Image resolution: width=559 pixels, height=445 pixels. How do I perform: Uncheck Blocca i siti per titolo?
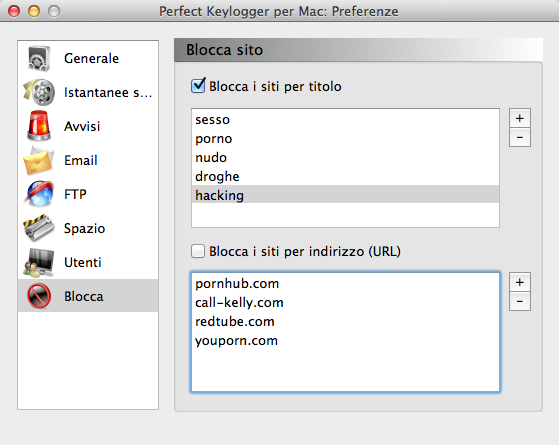198,86
